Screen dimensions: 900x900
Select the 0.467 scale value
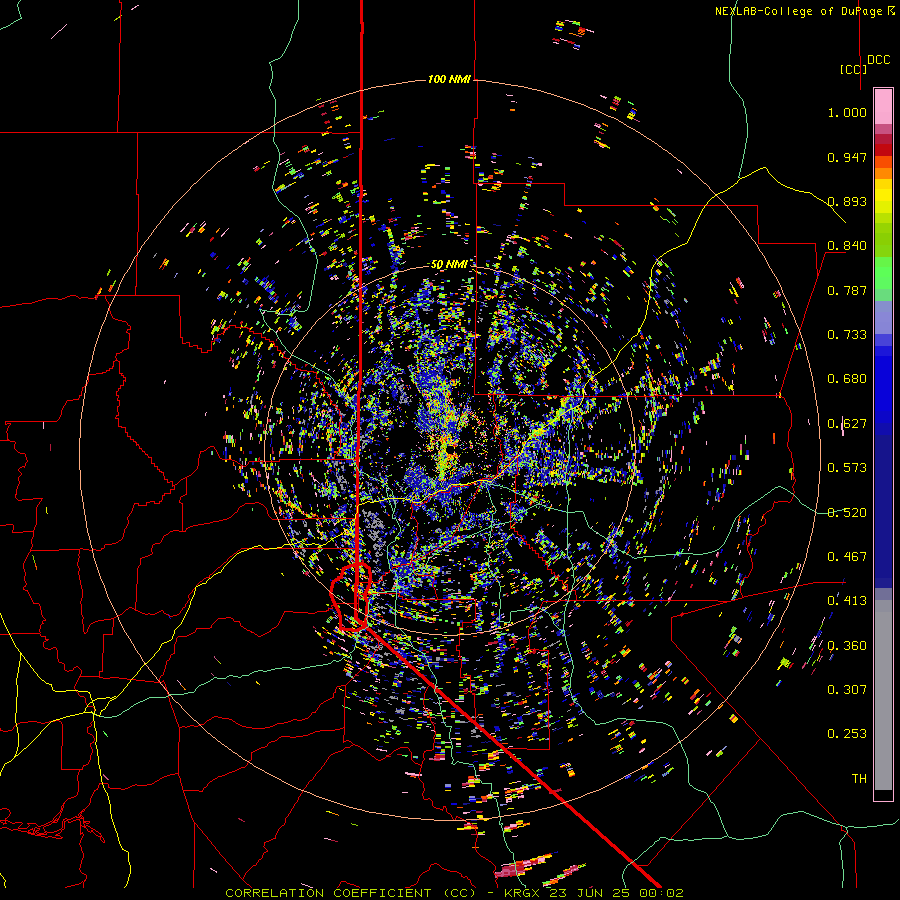(x=847, y=557)
